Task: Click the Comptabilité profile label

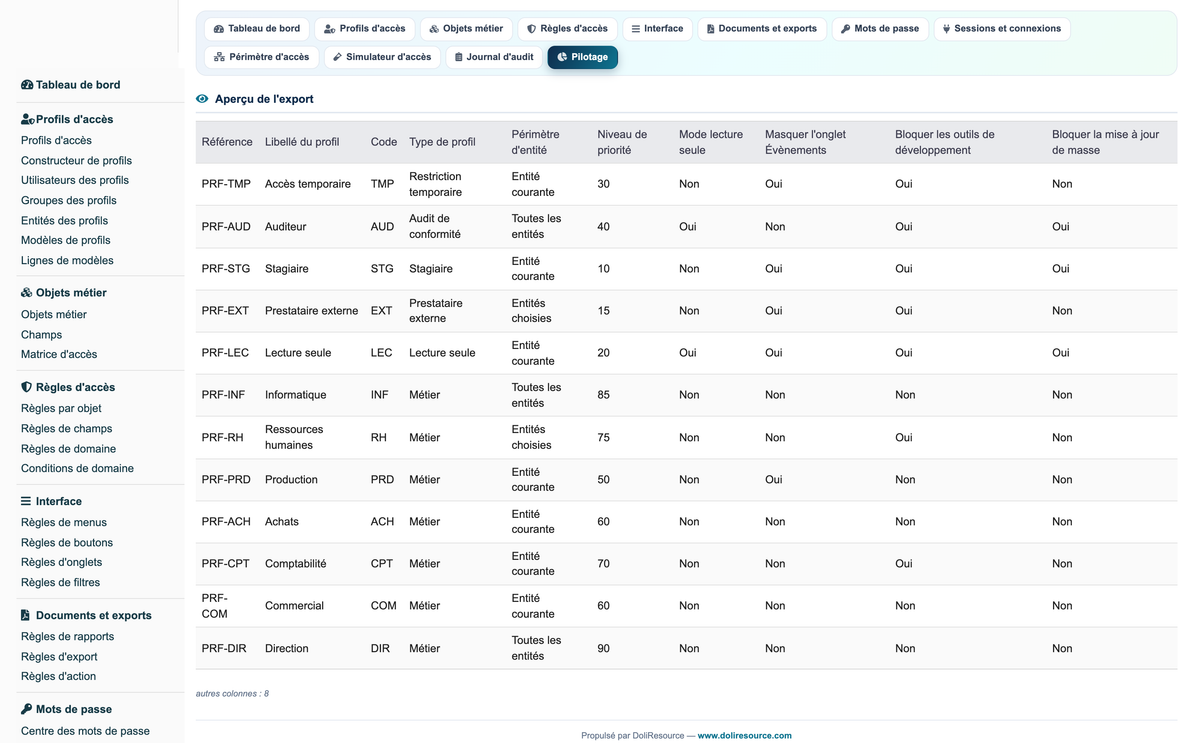Action: tap(295, 564)
